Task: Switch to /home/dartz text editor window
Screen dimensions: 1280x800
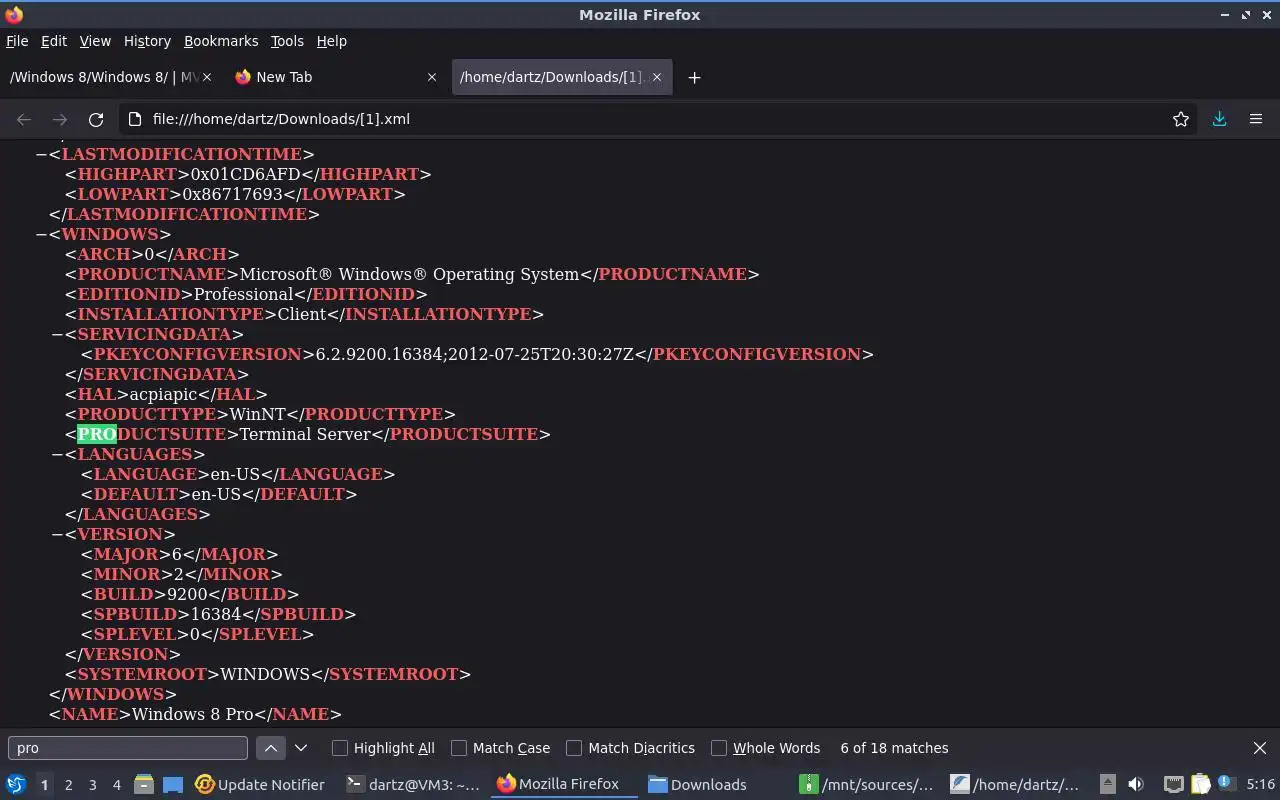Action: click(x=1015, y=785)
